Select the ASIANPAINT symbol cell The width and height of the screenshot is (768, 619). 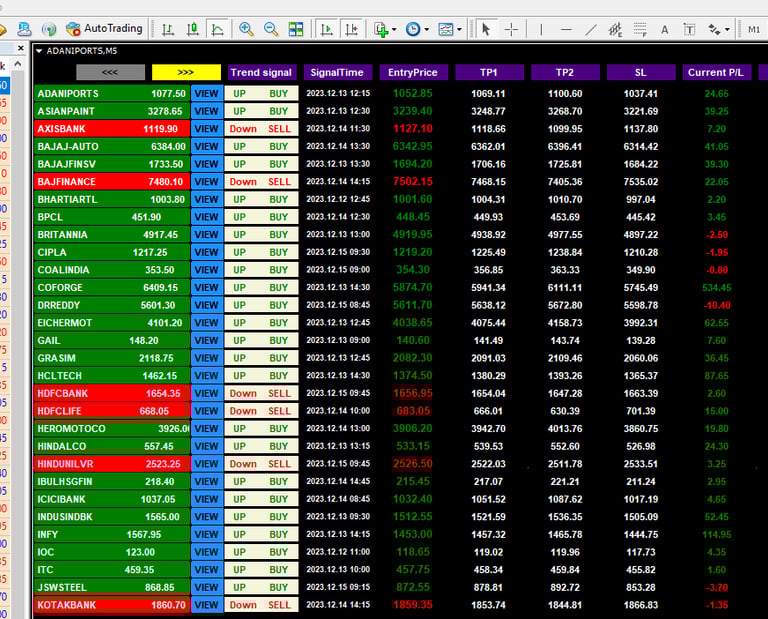tap(112, 111)
